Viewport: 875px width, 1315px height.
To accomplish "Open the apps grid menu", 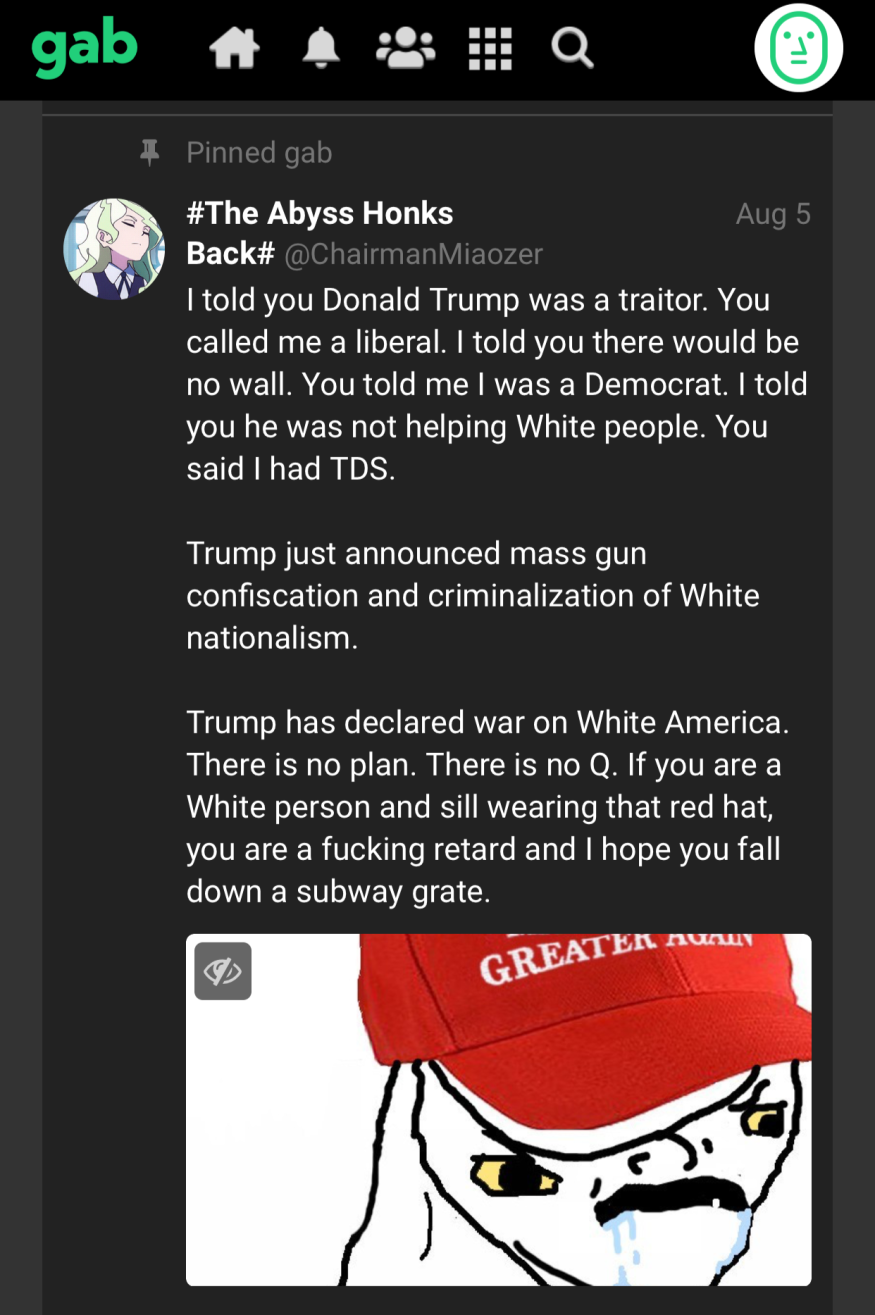I will 490,48.
